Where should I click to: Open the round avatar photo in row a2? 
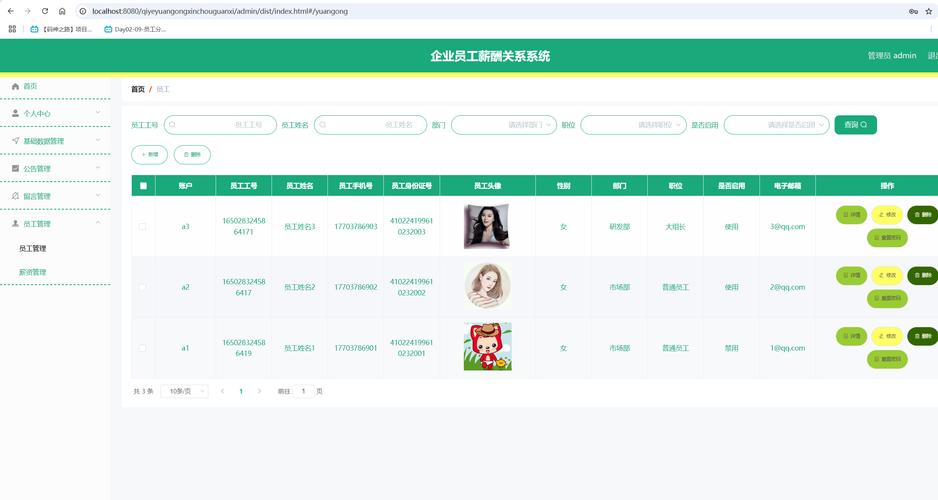point(488,286)
